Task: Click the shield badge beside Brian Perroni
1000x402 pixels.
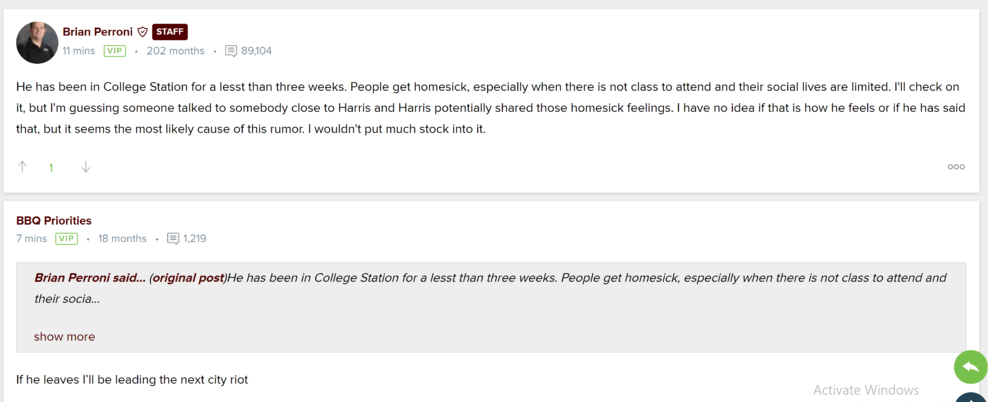Action: click(x=143, y=32)
